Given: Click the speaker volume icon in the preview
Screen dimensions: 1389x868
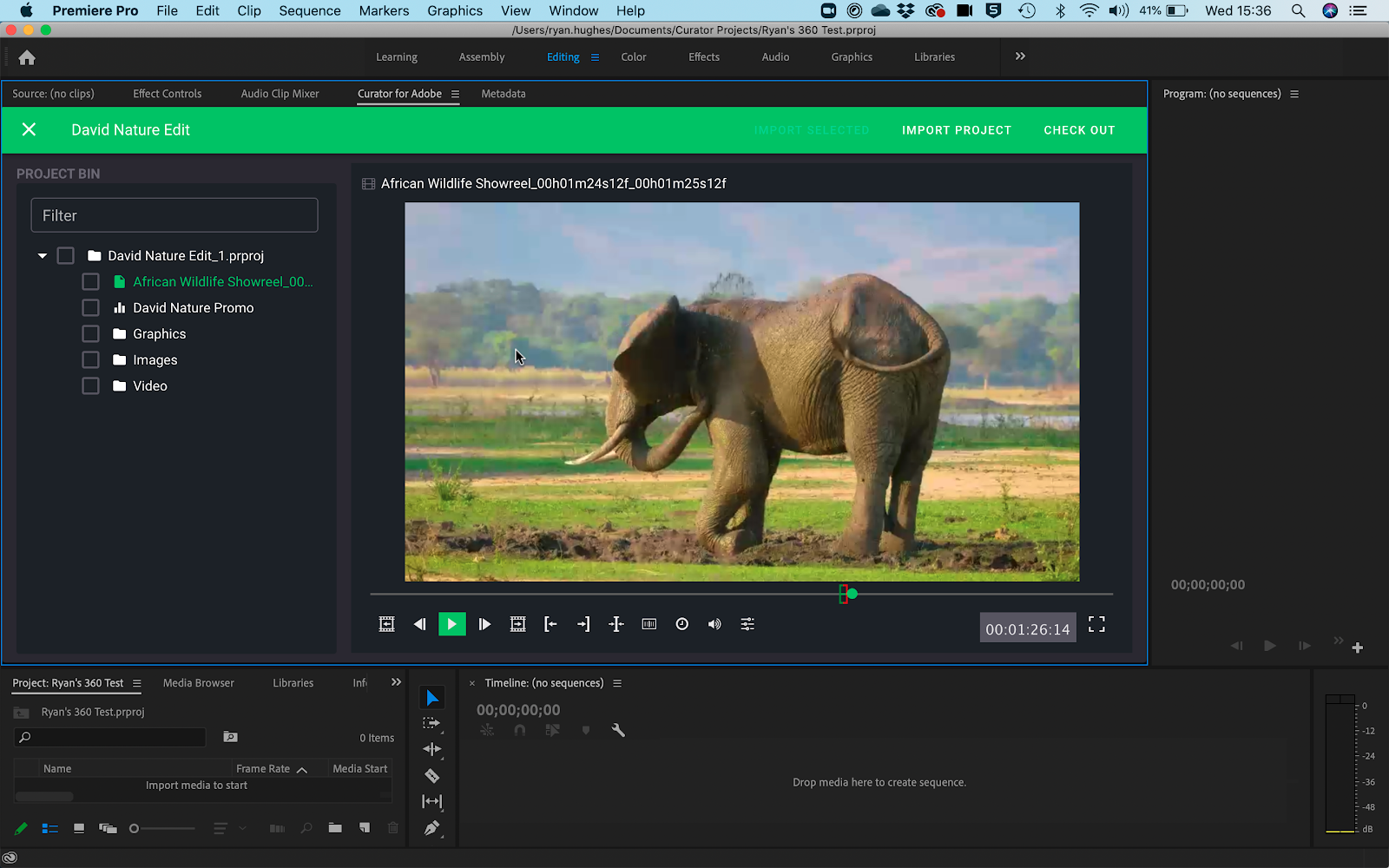Looking at the screenshot, I should 714,624.
